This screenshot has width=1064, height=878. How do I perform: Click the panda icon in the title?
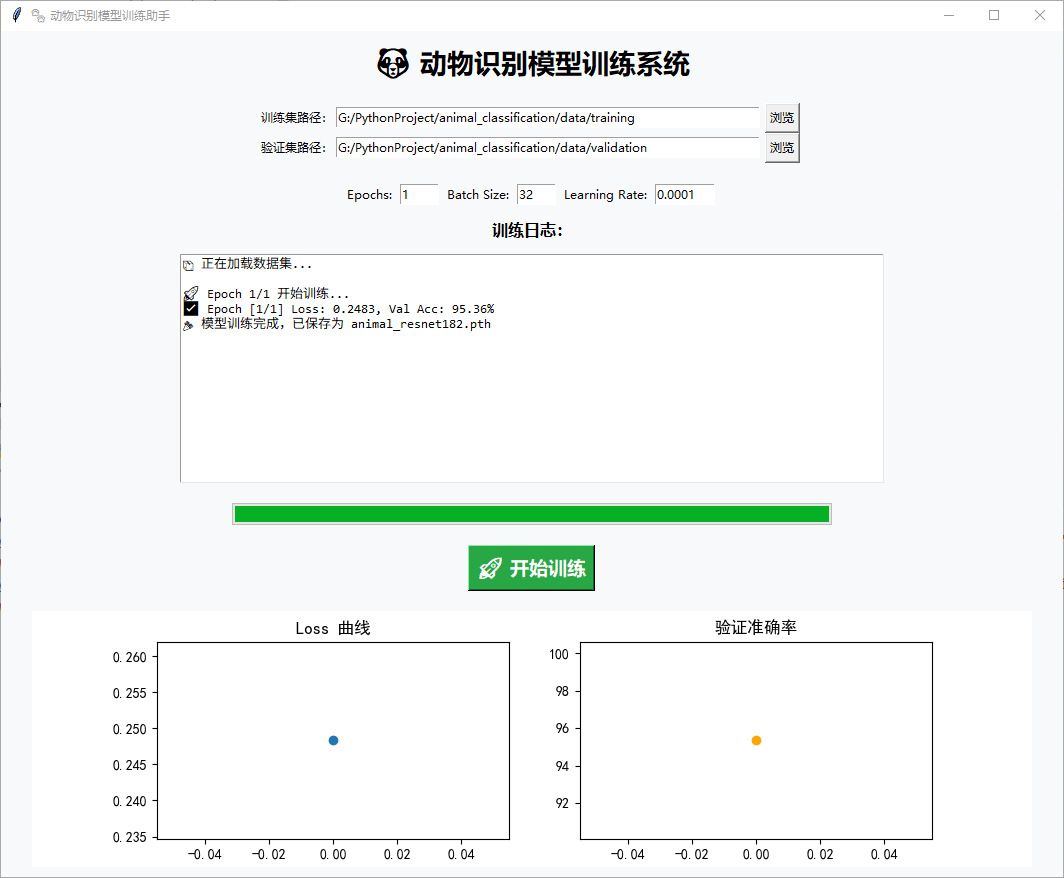pyautogui.click(x=393, y=64)
